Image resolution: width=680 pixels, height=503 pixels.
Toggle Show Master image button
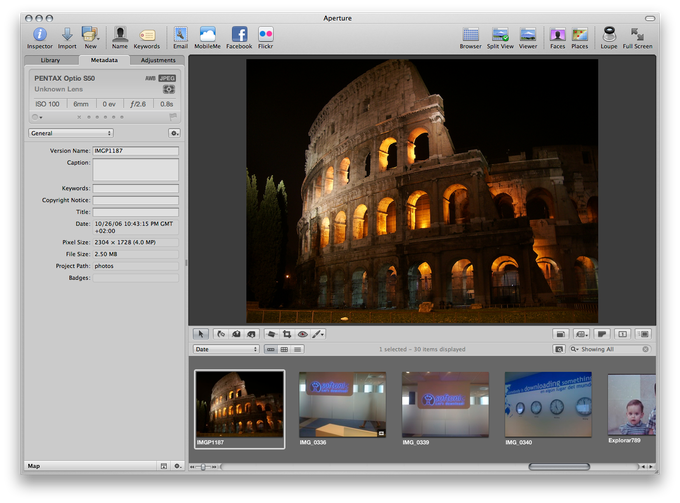point(560,334)
